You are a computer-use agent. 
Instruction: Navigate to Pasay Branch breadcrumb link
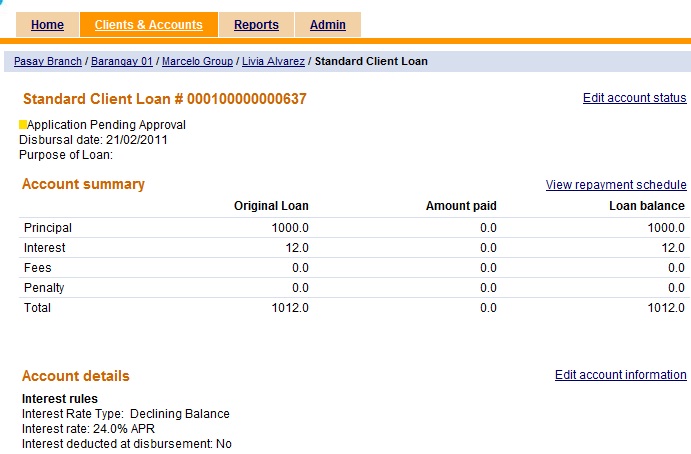49,62
